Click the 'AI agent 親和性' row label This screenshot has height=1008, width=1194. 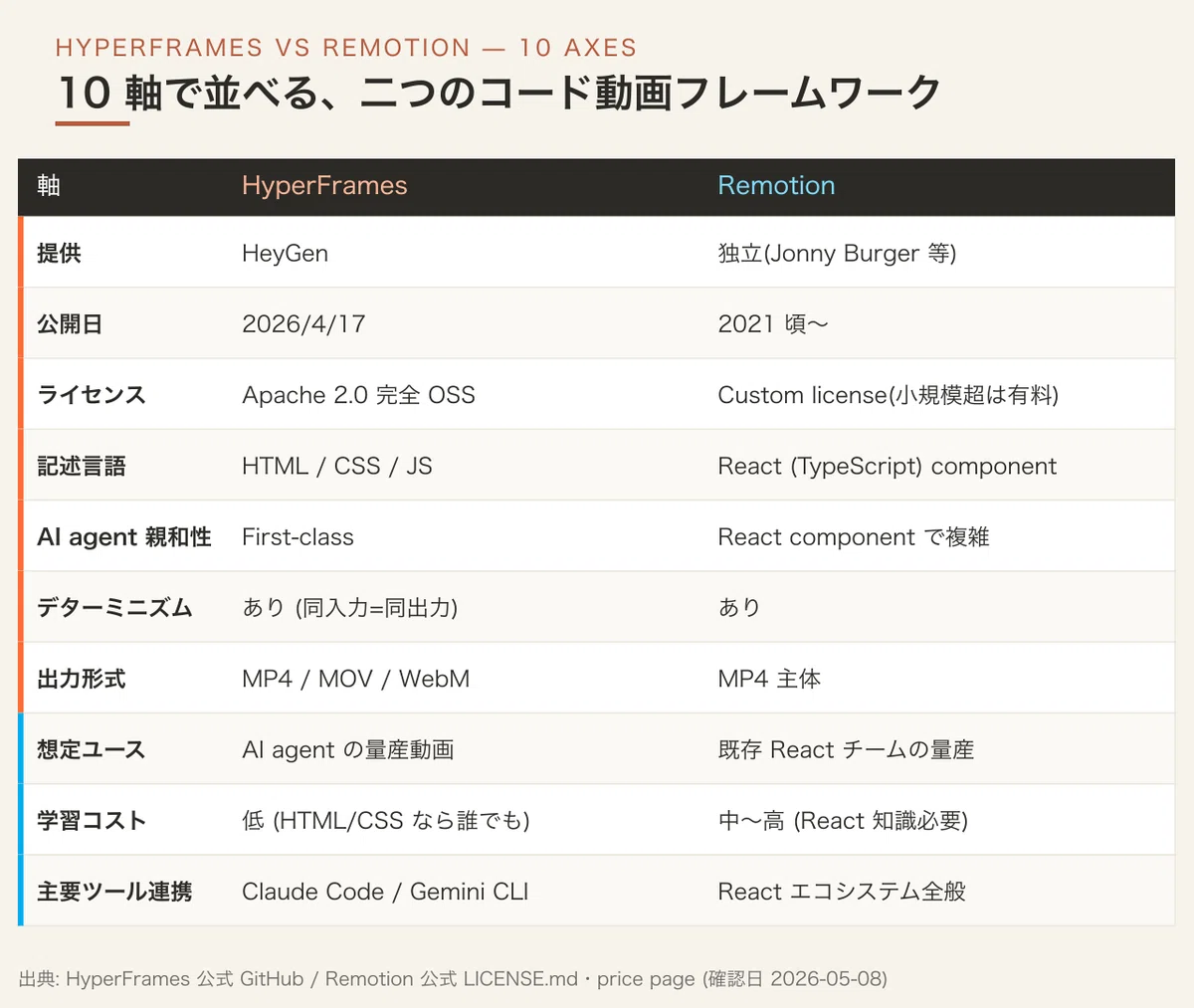pos(124,536)
